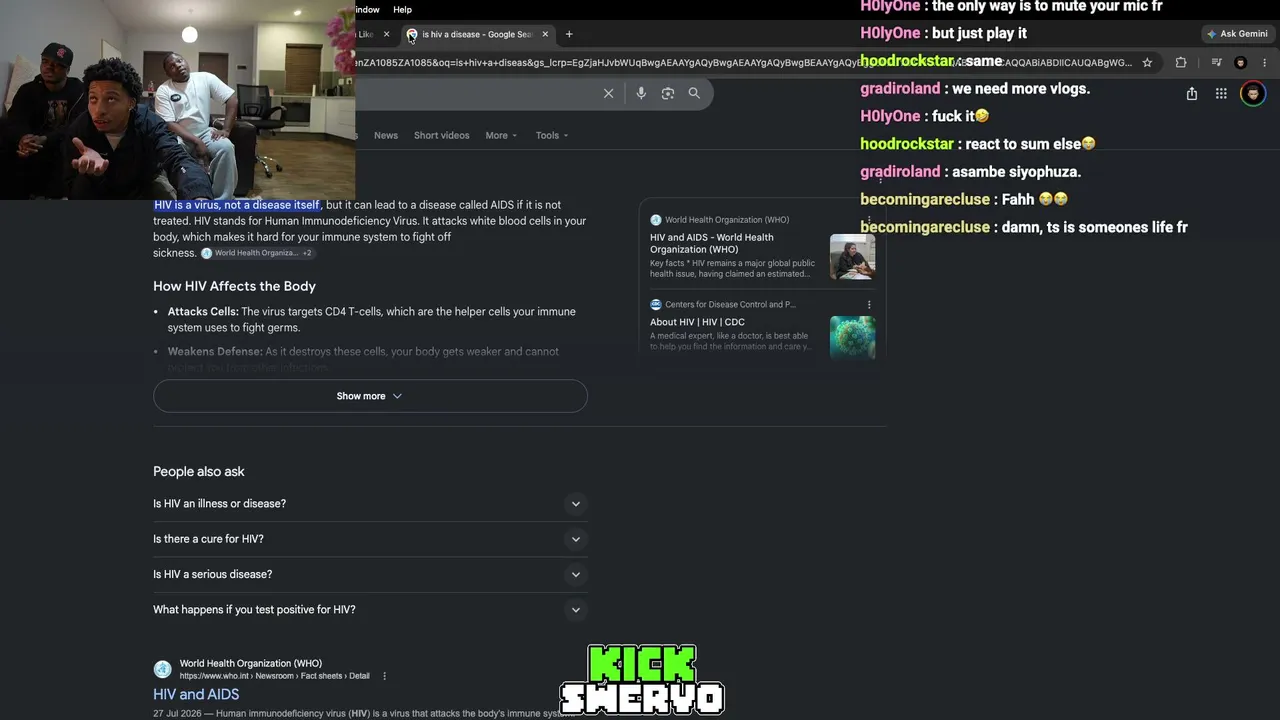Open the Tools dropdown
The image size is (1280, 720).
(551, 135)
